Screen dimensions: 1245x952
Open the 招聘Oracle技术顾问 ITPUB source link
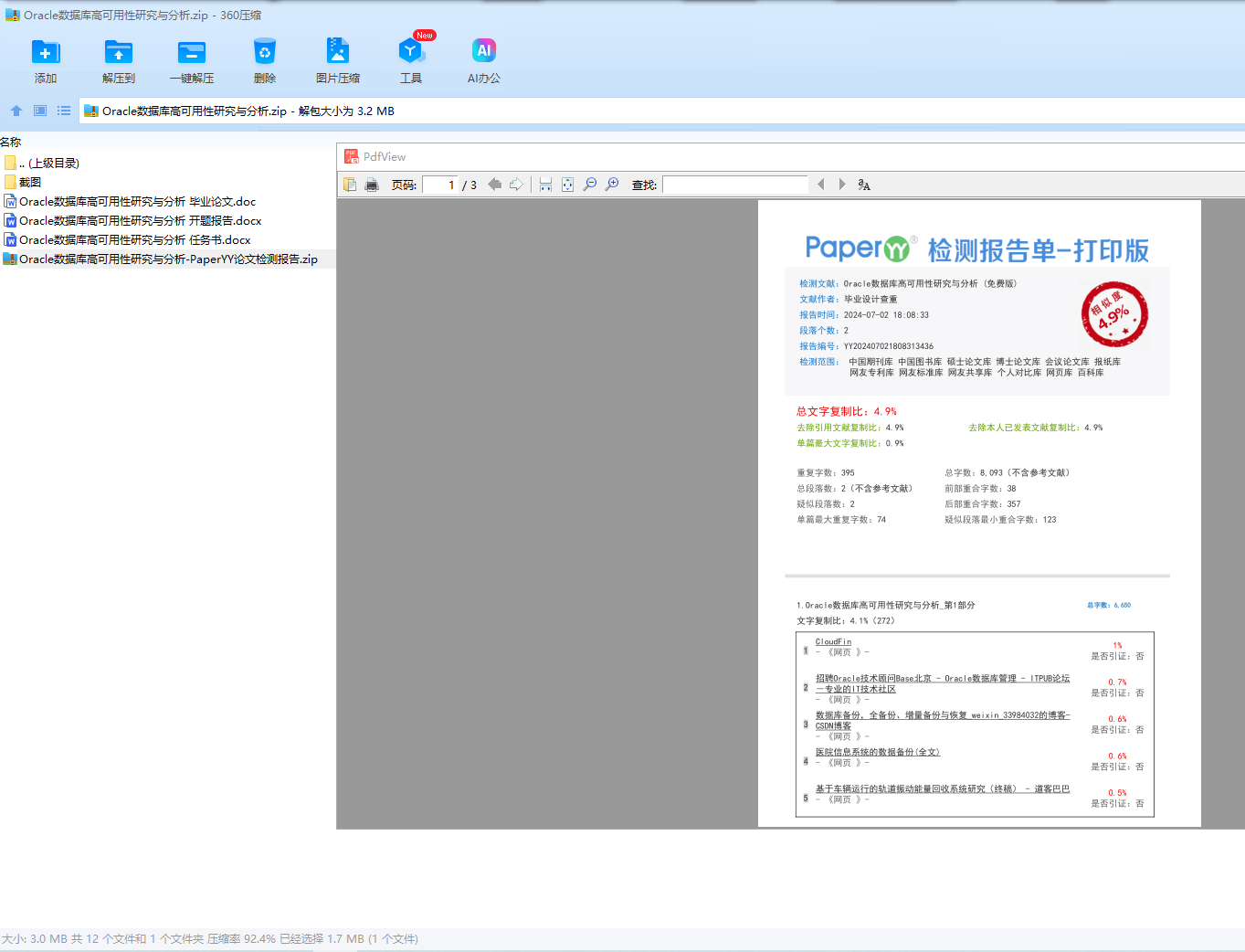[x=942, y=683]
